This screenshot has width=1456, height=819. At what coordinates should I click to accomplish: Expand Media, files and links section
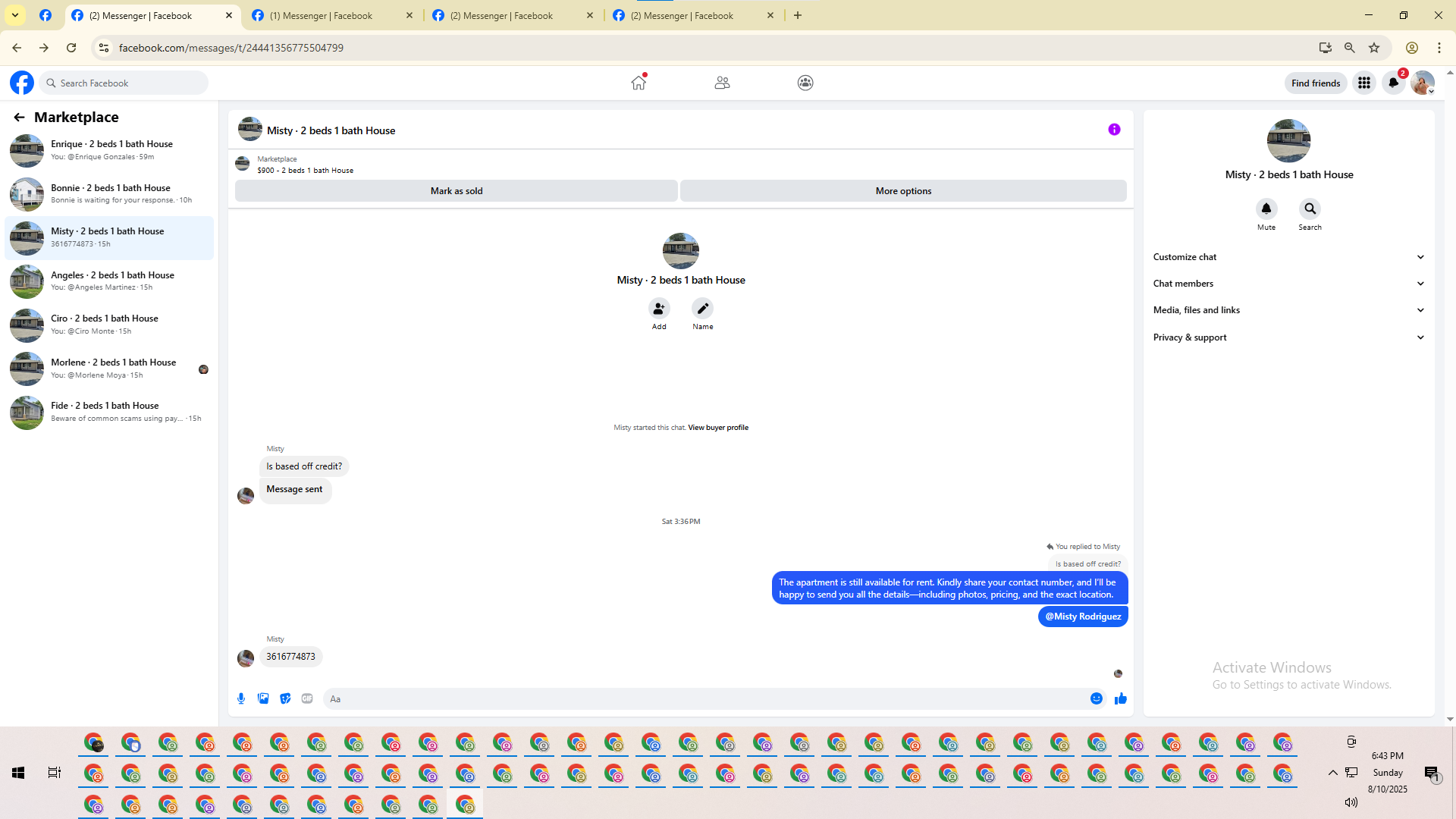[x=1288, y=310]
